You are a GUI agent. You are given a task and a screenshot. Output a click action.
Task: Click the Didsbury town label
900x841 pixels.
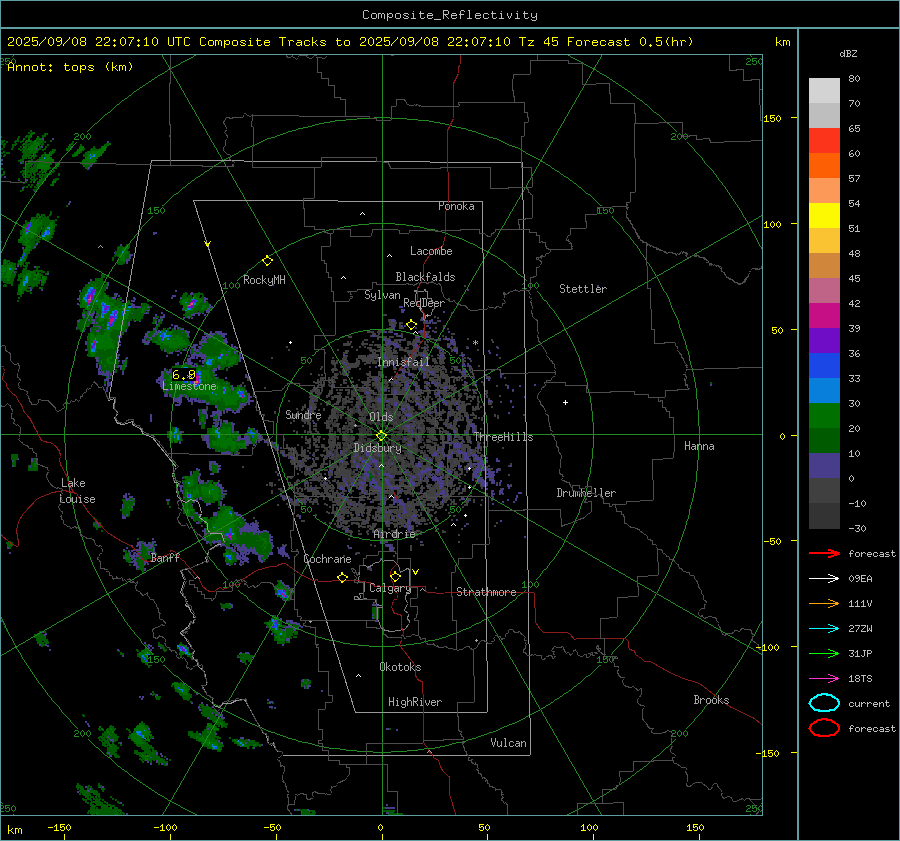[378, 448]
